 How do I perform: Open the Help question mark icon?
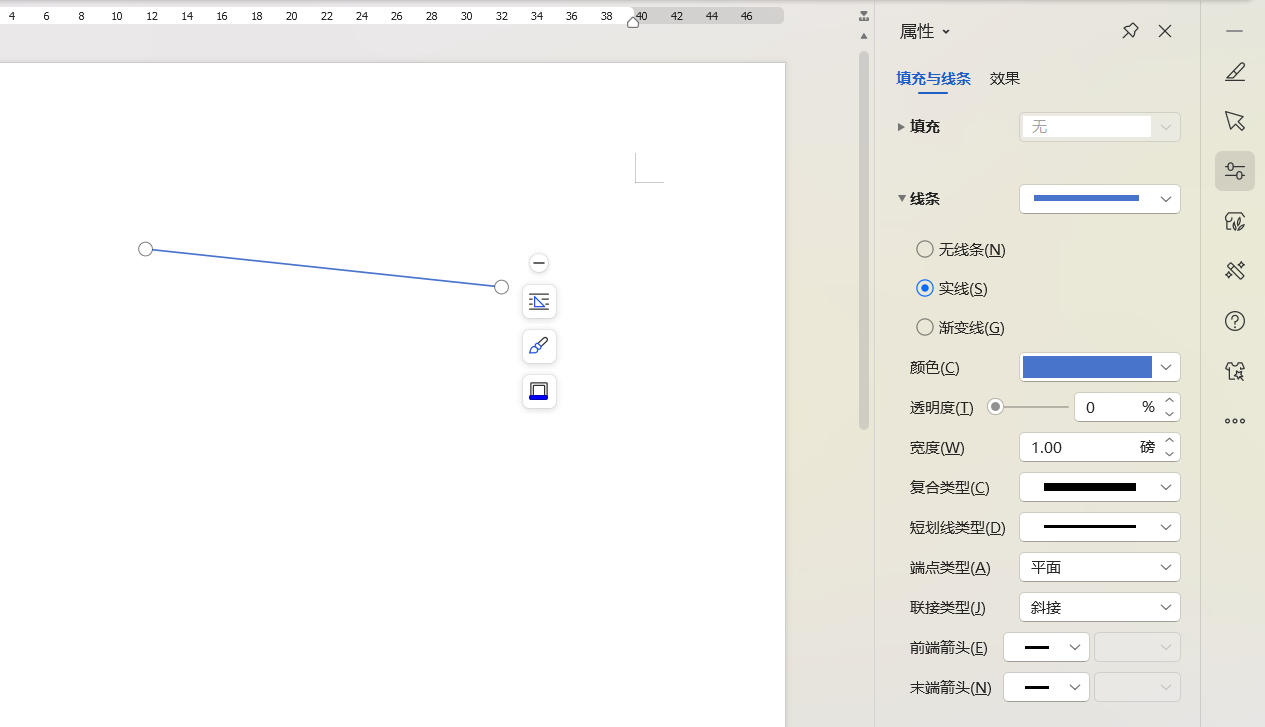pos(1235,321)
